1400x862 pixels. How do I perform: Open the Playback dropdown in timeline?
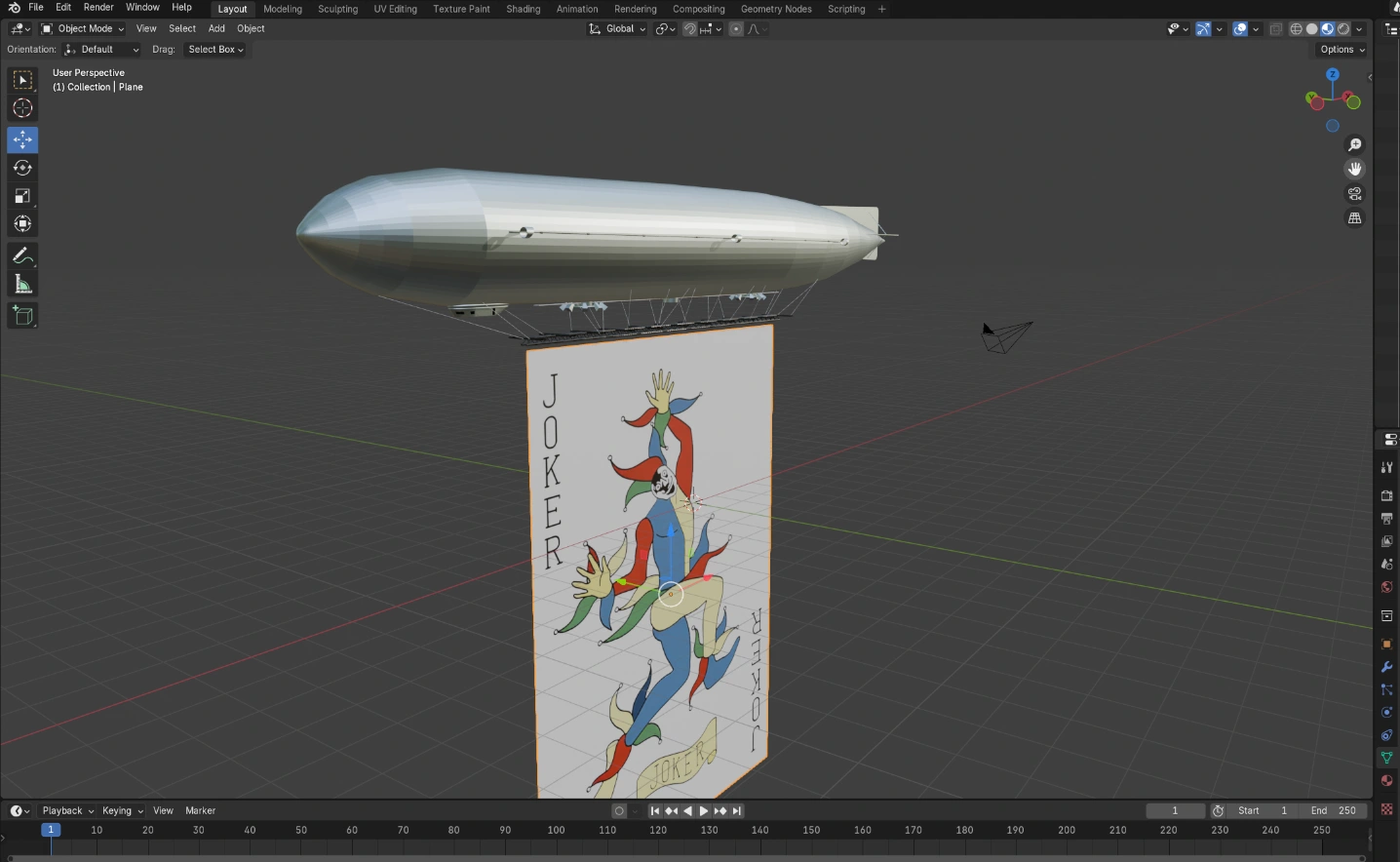pos(67,811)
